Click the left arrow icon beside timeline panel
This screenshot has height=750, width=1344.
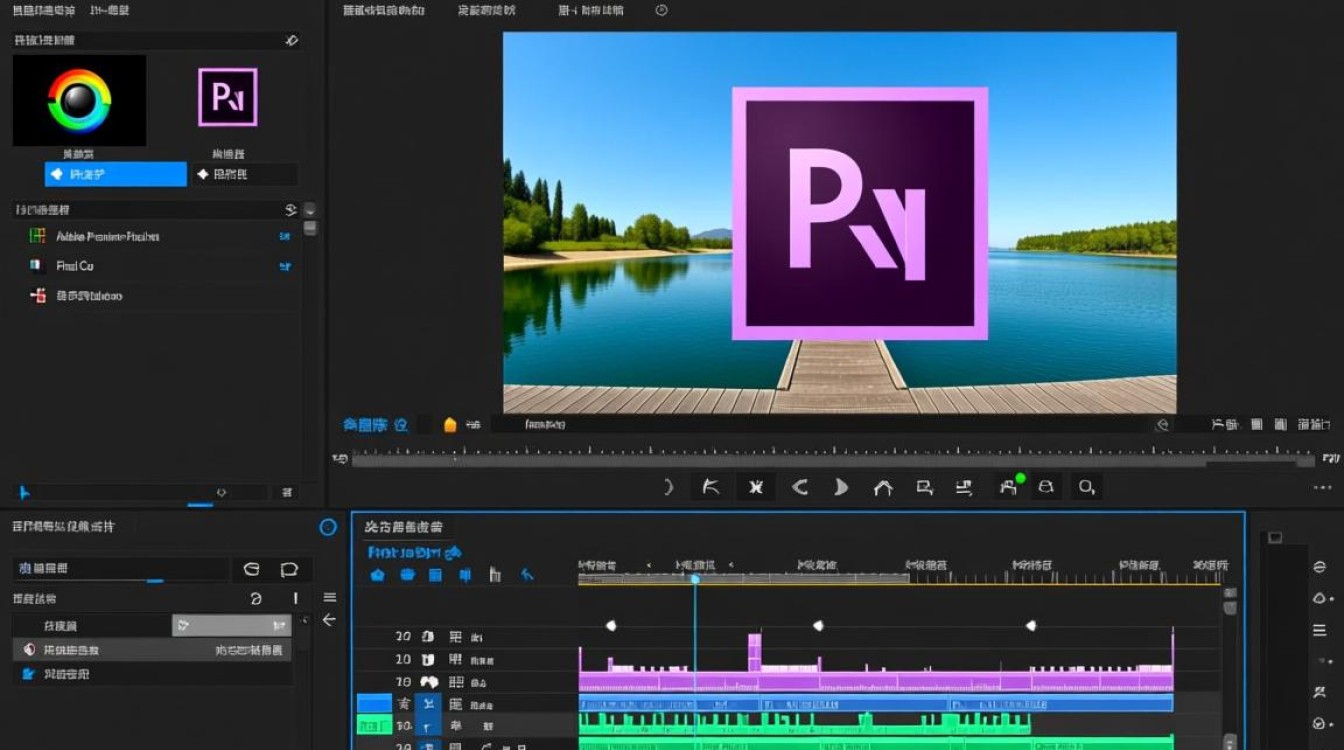329,620
